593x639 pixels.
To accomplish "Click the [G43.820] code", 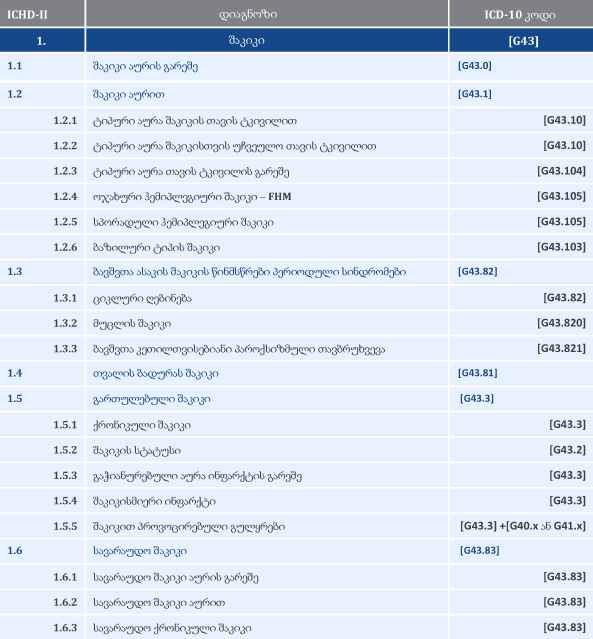I will (561, 323).
